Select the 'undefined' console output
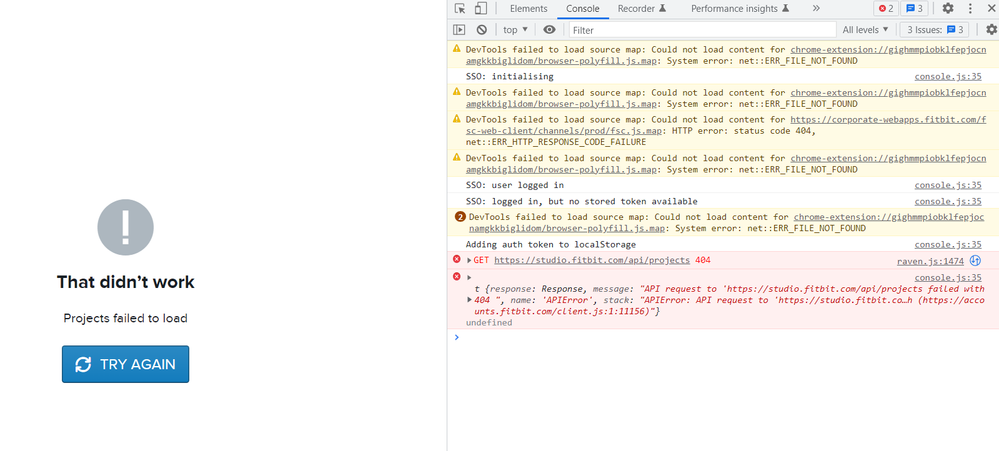The width and height of the screenshot is (999, 451). 489,323
